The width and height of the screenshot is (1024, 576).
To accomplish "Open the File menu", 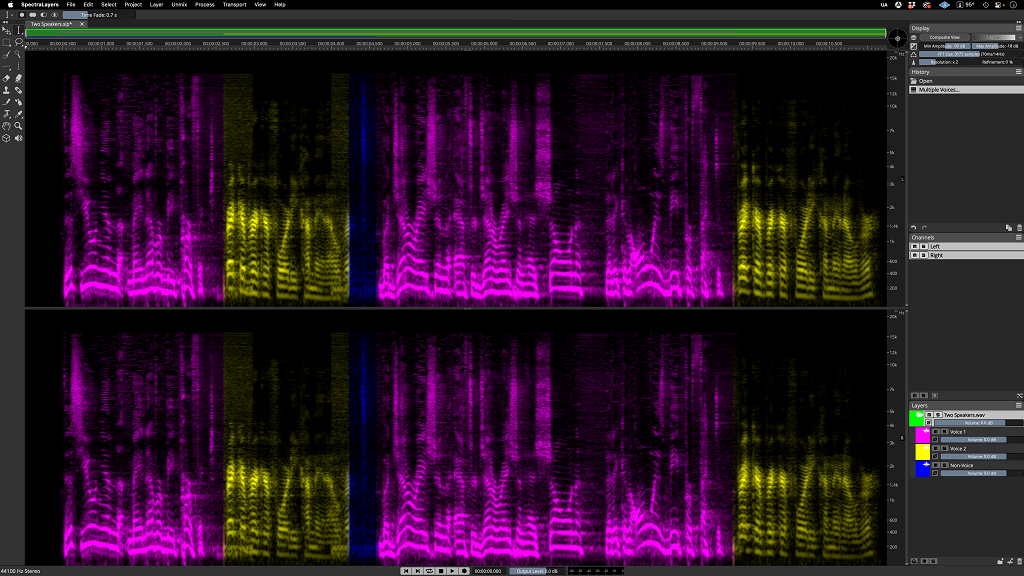I will point(71,5).
